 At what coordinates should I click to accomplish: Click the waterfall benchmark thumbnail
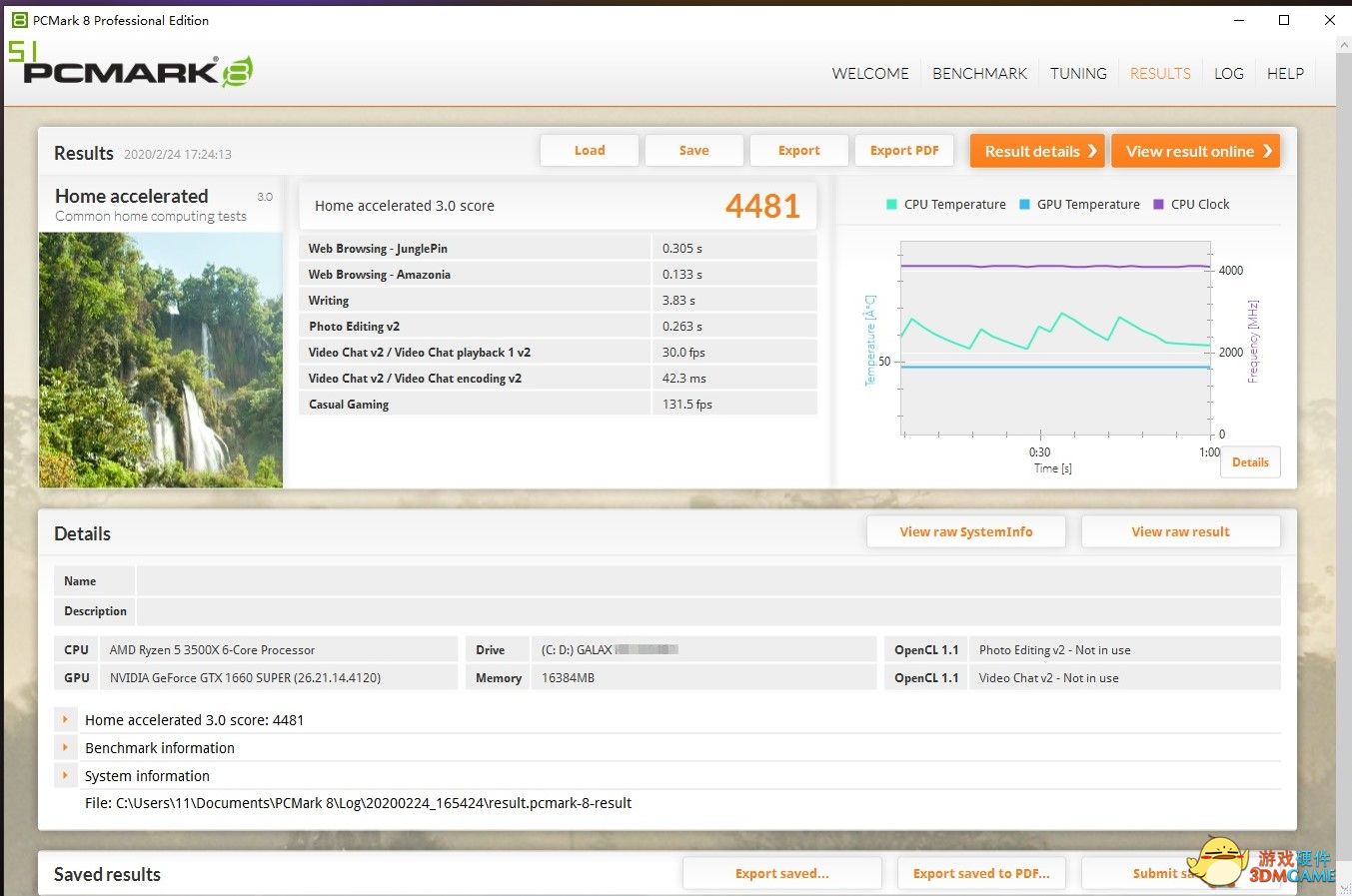click(x=161, y=360)
